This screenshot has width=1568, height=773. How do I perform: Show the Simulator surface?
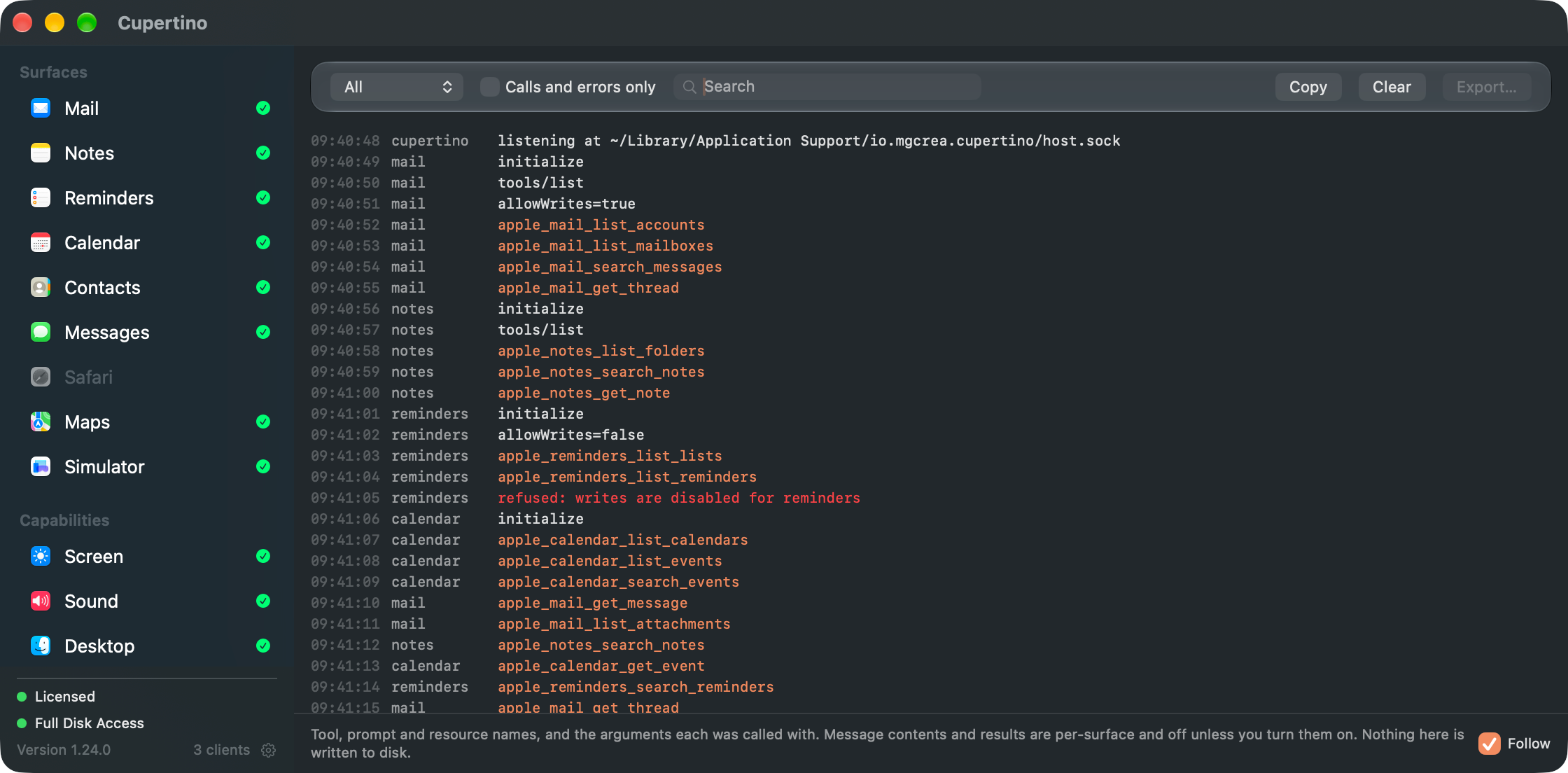pos(147,466)
